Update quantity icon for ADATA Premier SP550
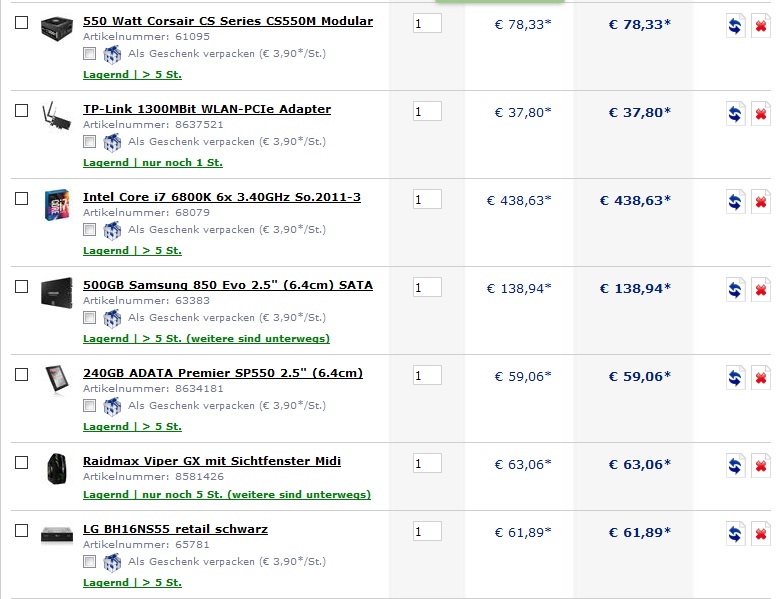This screenshot has height=599, width=779. [735, 378]
